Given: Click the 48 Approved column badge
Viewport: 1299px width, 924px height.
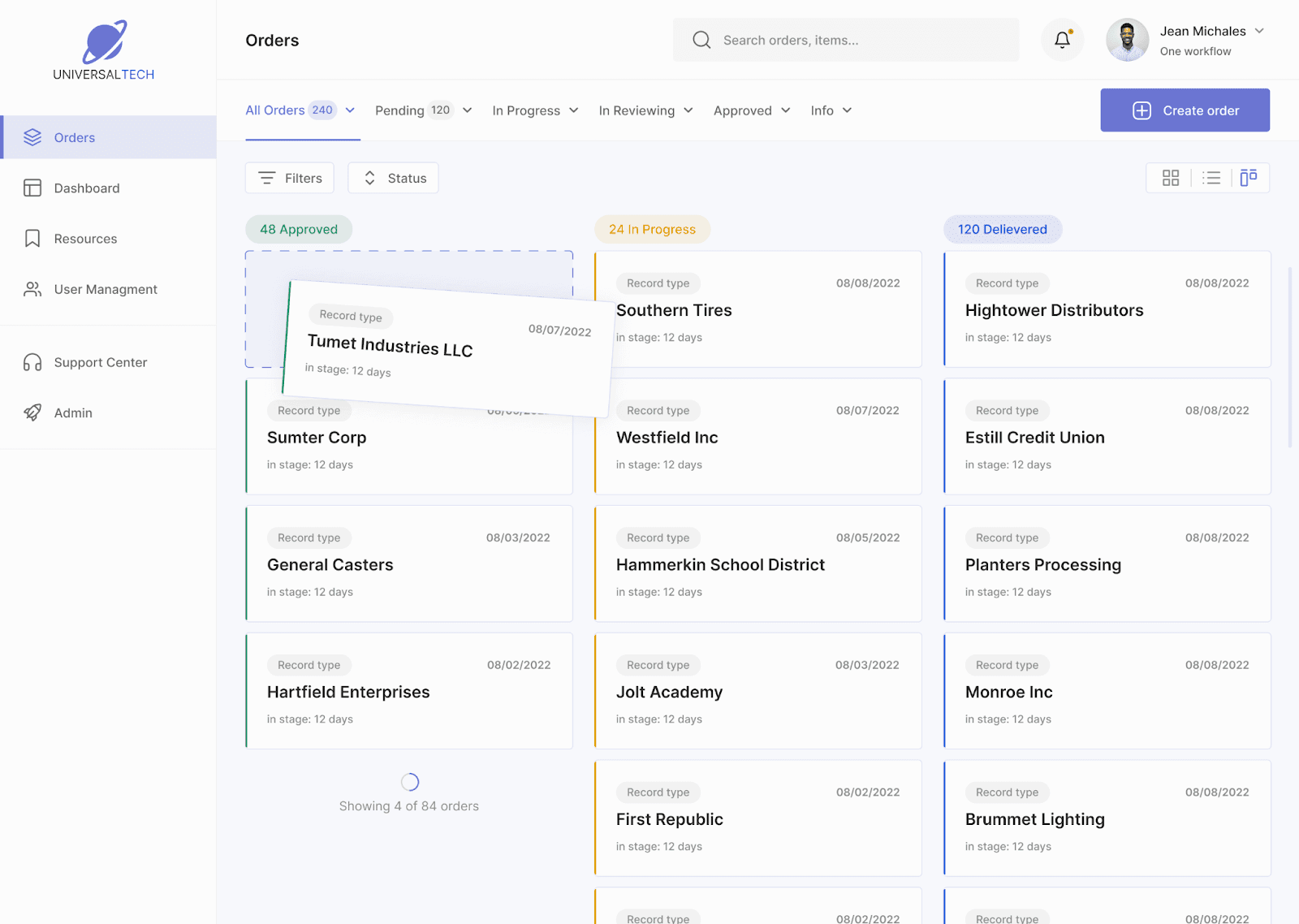Looking at the screenshot, I should point(299,229).
